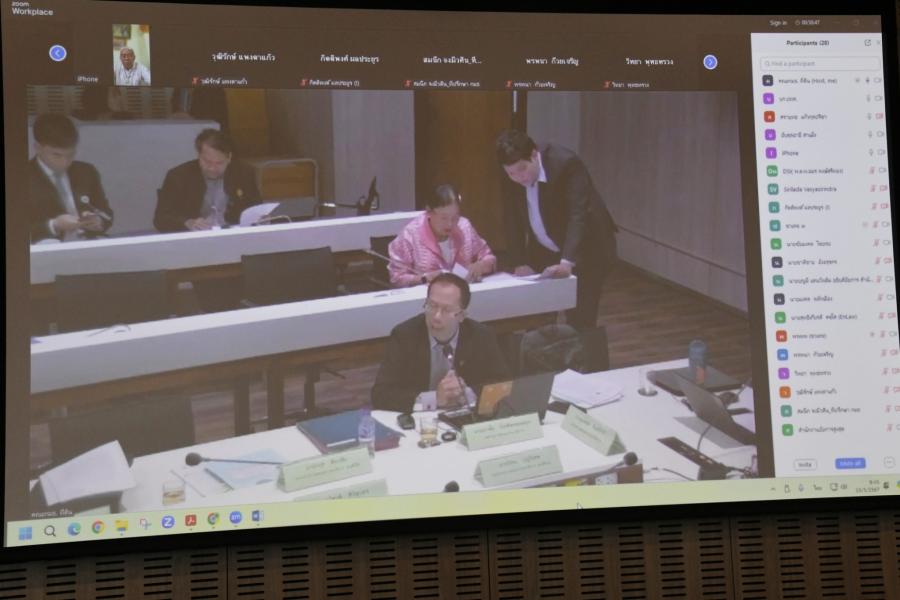Open Microsoft Word from the taskbar
Screen dimensions: 900x600
pyautogui.click(x=257, y=516)
